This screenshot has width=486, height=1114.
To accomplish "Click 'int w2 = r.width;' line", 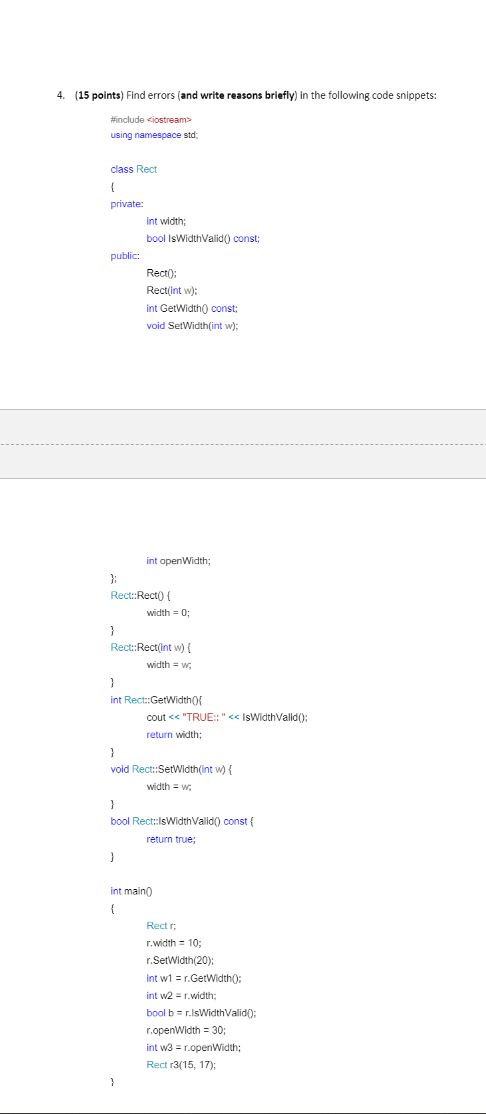I will pyautogui.click(x=182, y=995).
